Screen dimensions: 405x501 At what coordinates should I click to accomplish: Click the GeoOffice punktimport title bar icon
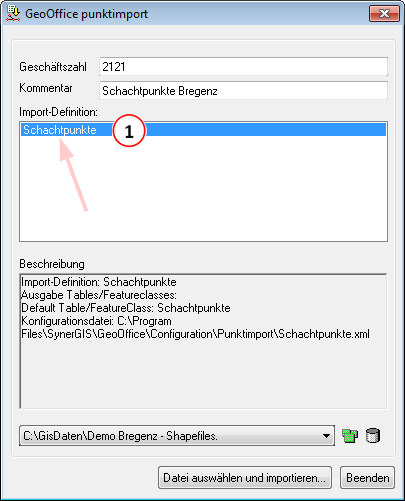[x=13, y=14]
